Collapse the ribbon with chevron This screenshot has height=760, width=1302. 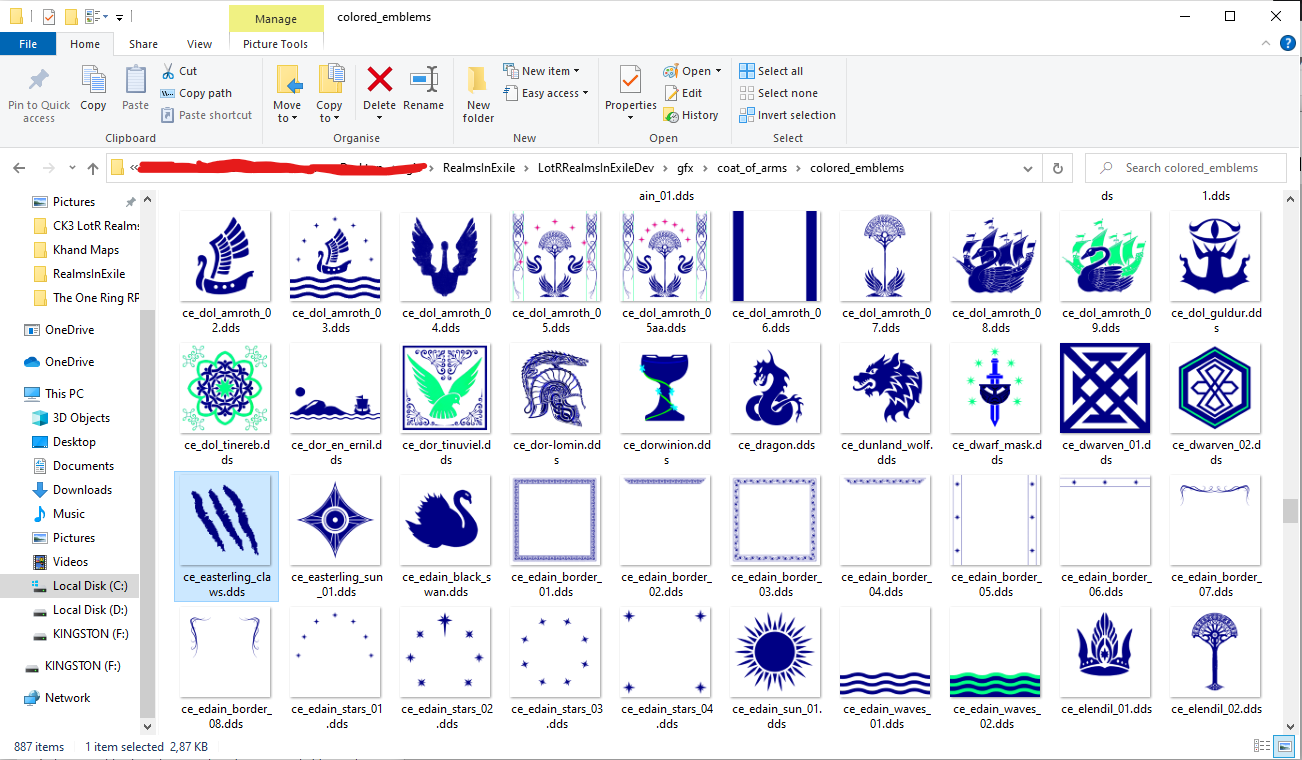pyautogui.click(x=1267, y=44)
